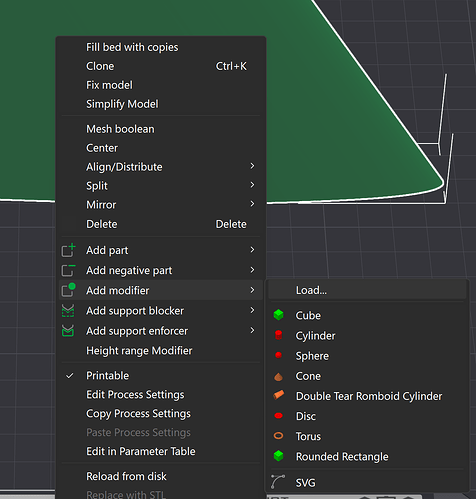
Task: Click Load... in the modifier submenu
Action: (x=367, y=290)
